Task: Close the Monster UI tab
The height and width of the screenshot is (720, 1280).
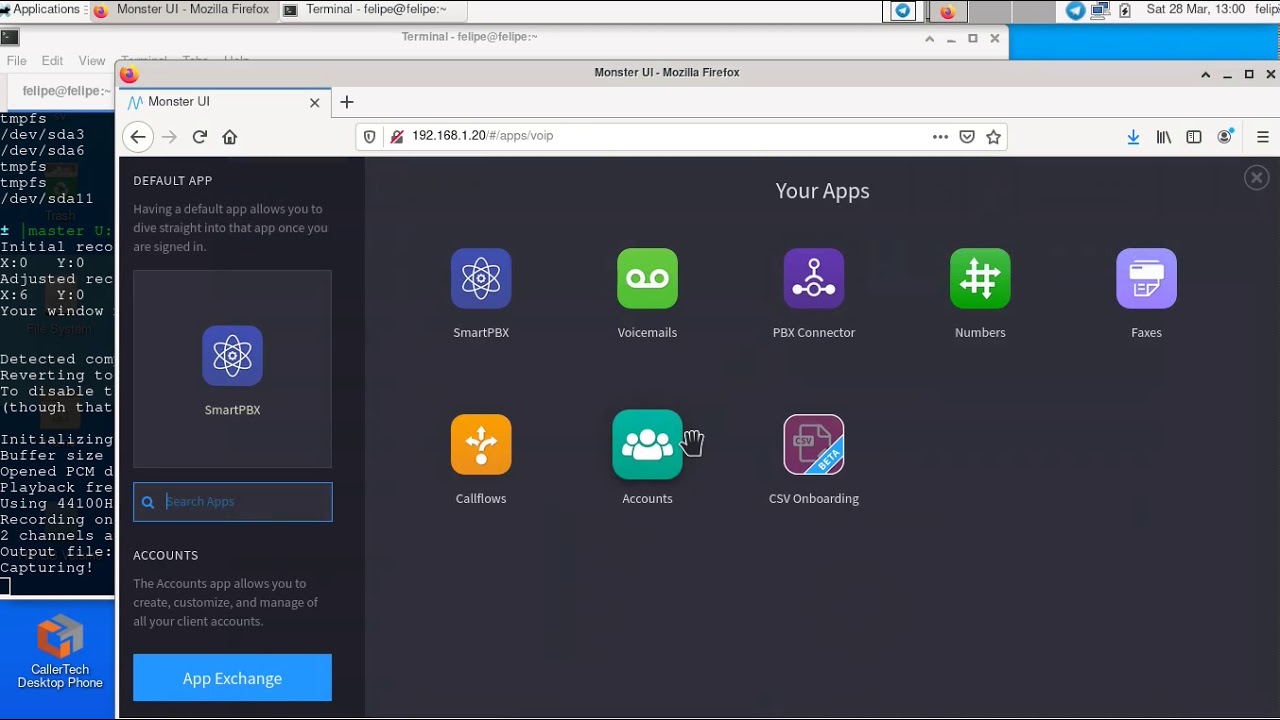Action: 314,102
